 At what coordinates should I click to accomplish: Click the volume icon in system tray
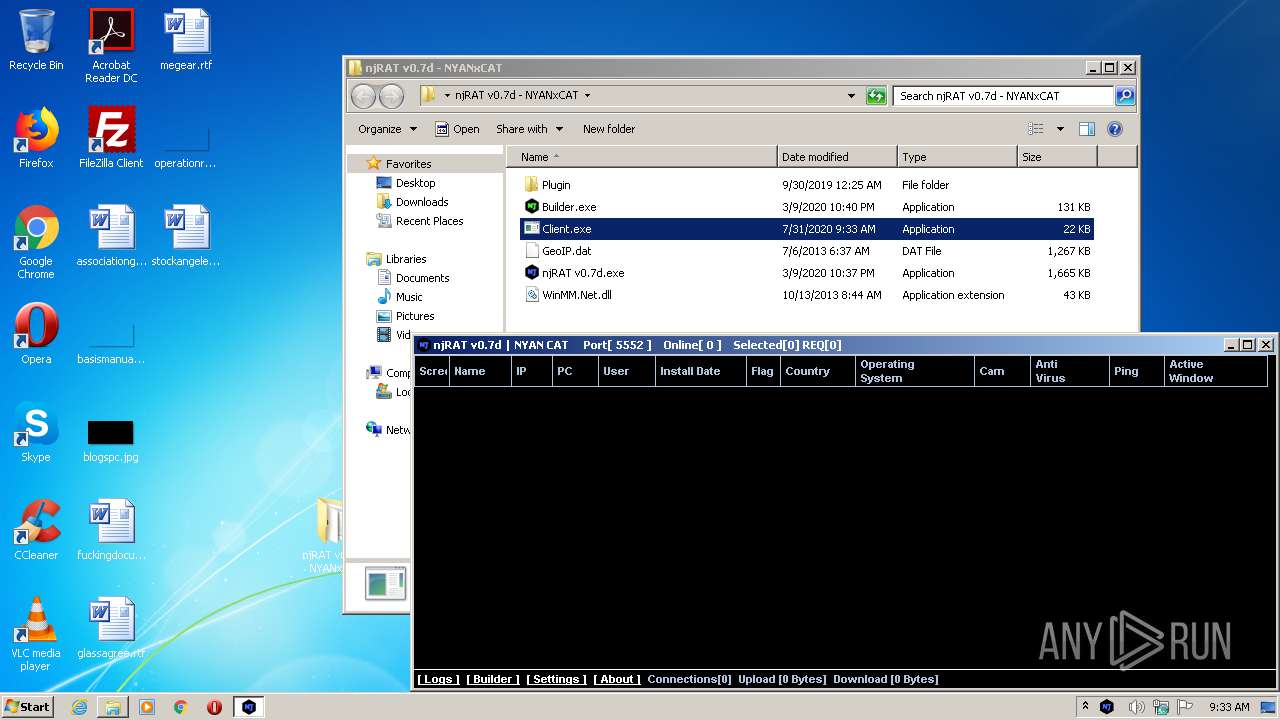coord(1136,707)
